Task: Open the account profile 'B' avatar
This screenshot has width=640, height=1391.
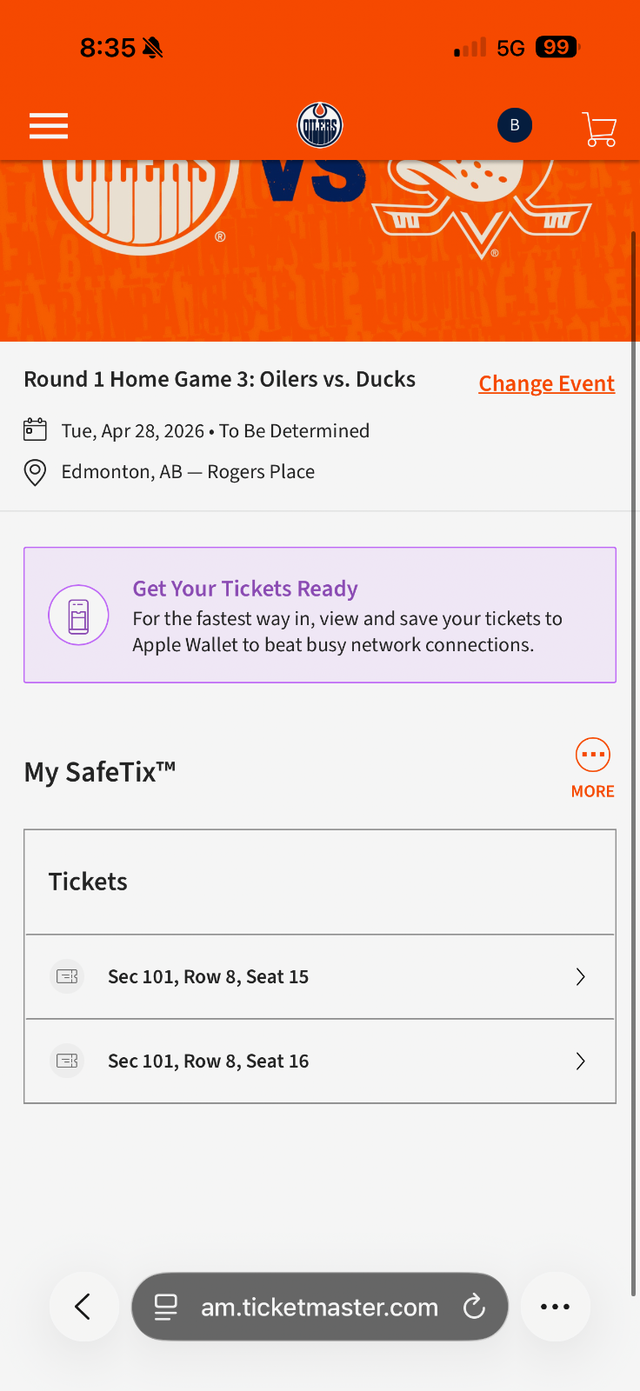Action: point(515,125)
